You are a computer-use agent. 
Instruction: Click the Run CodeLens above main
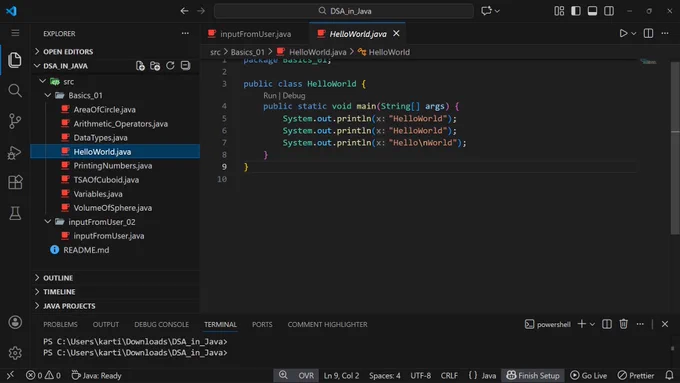click(x=269, y=95)
